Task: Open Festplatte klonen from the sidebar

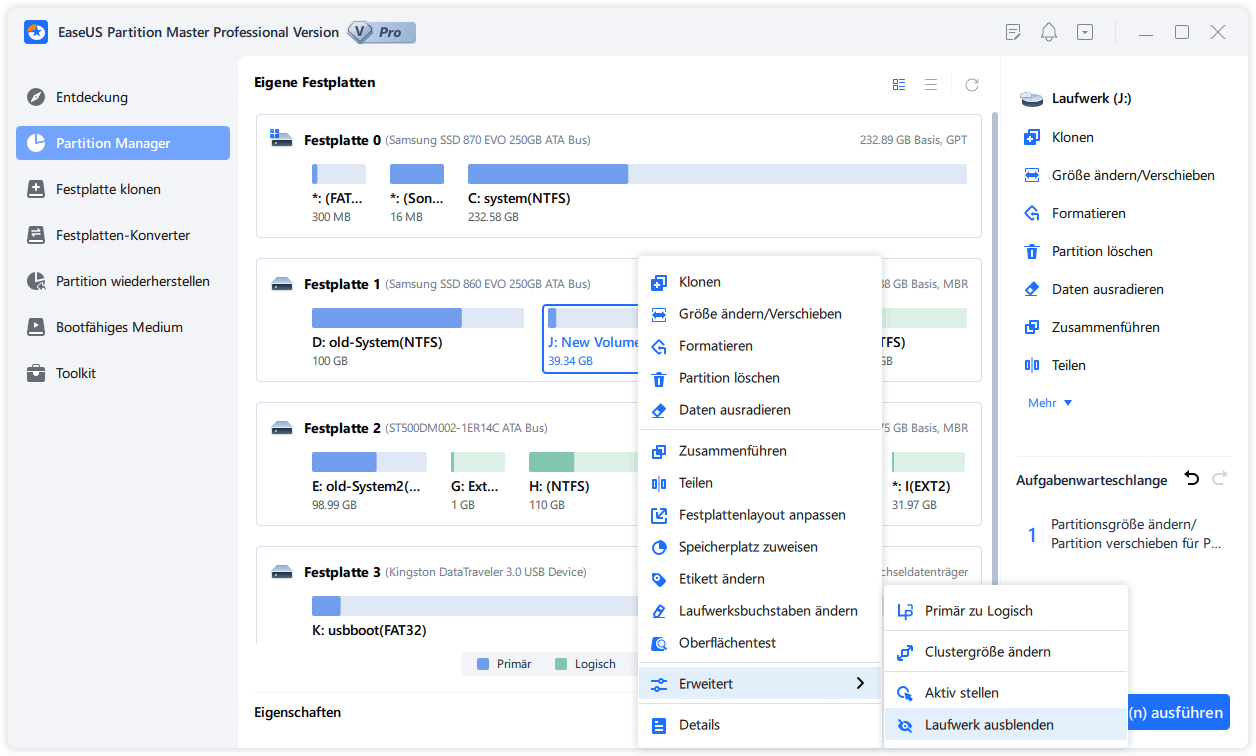Action: [x=123, y=189]
